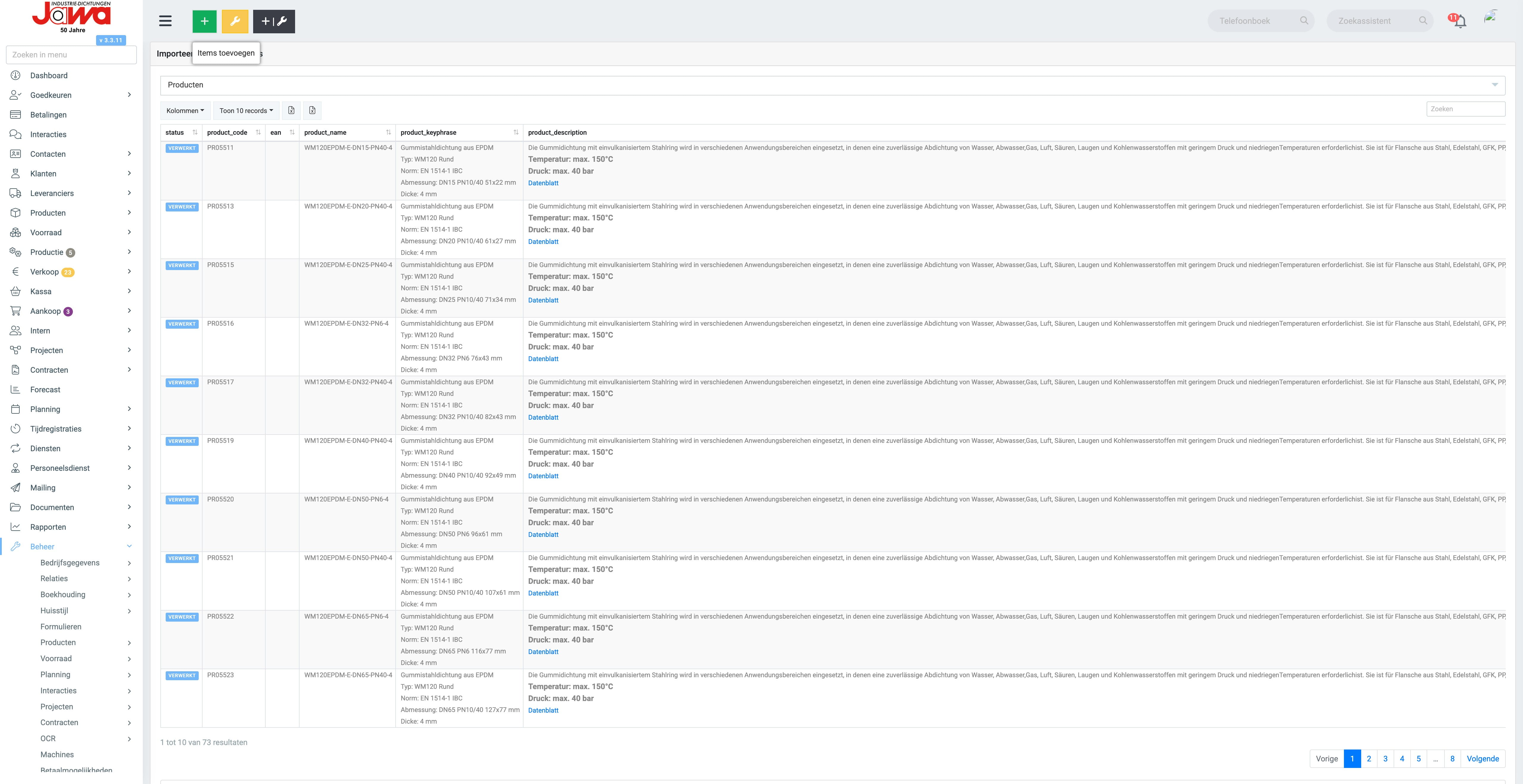Expand the Bedrijfsgegevens submenu chevron

click(x=129, y=563)
